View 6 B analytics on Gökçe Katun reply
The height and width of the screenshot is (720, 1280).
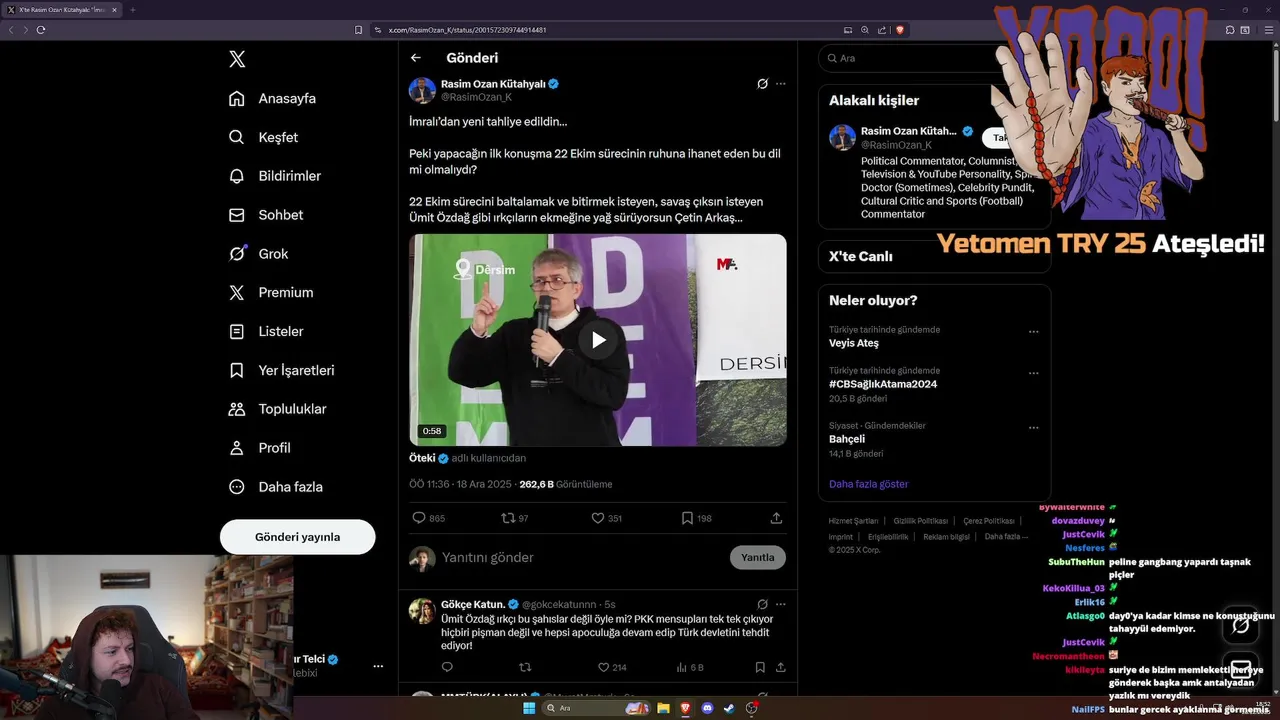690,667
